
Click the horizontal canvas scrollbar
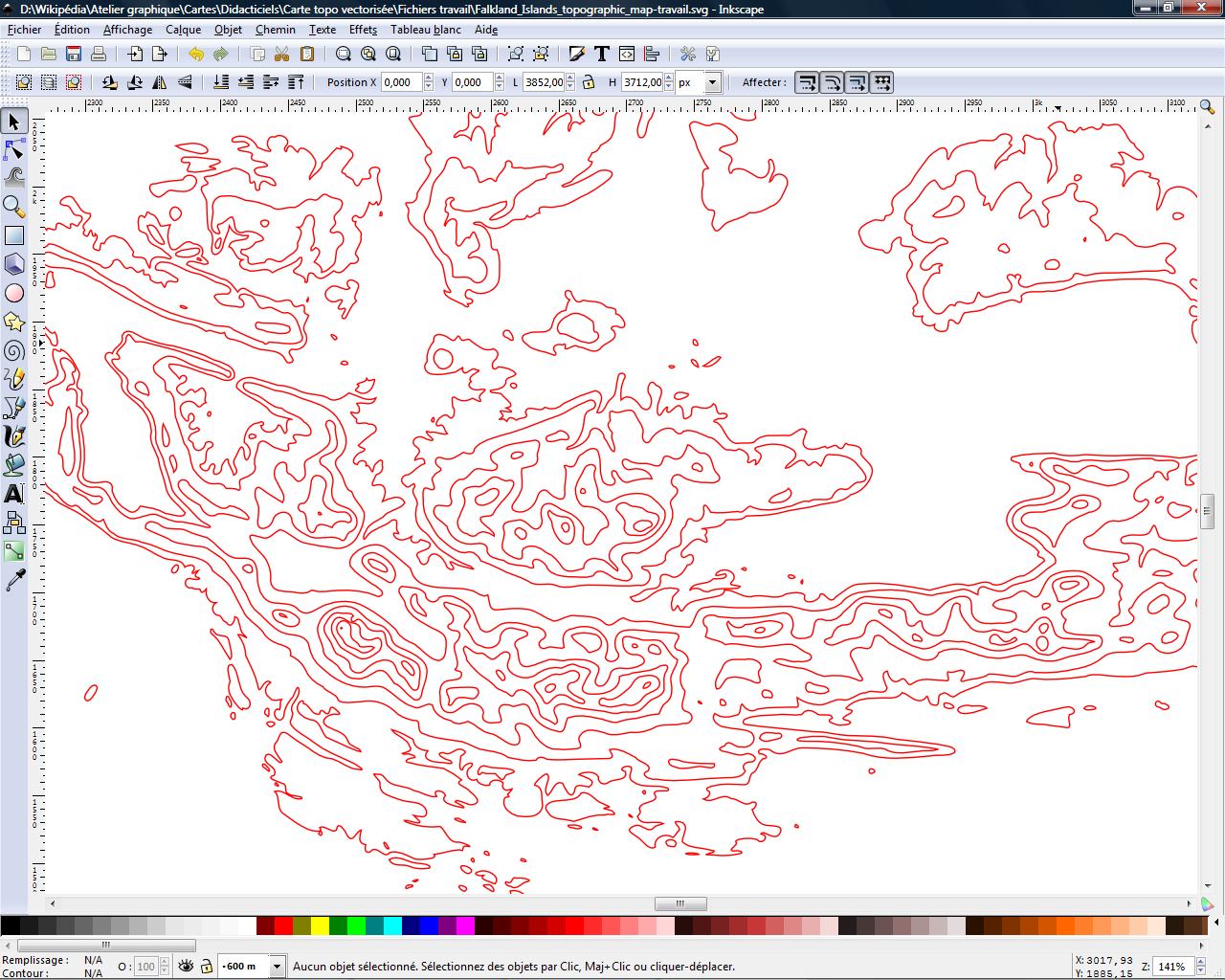(x=680, y=903)
